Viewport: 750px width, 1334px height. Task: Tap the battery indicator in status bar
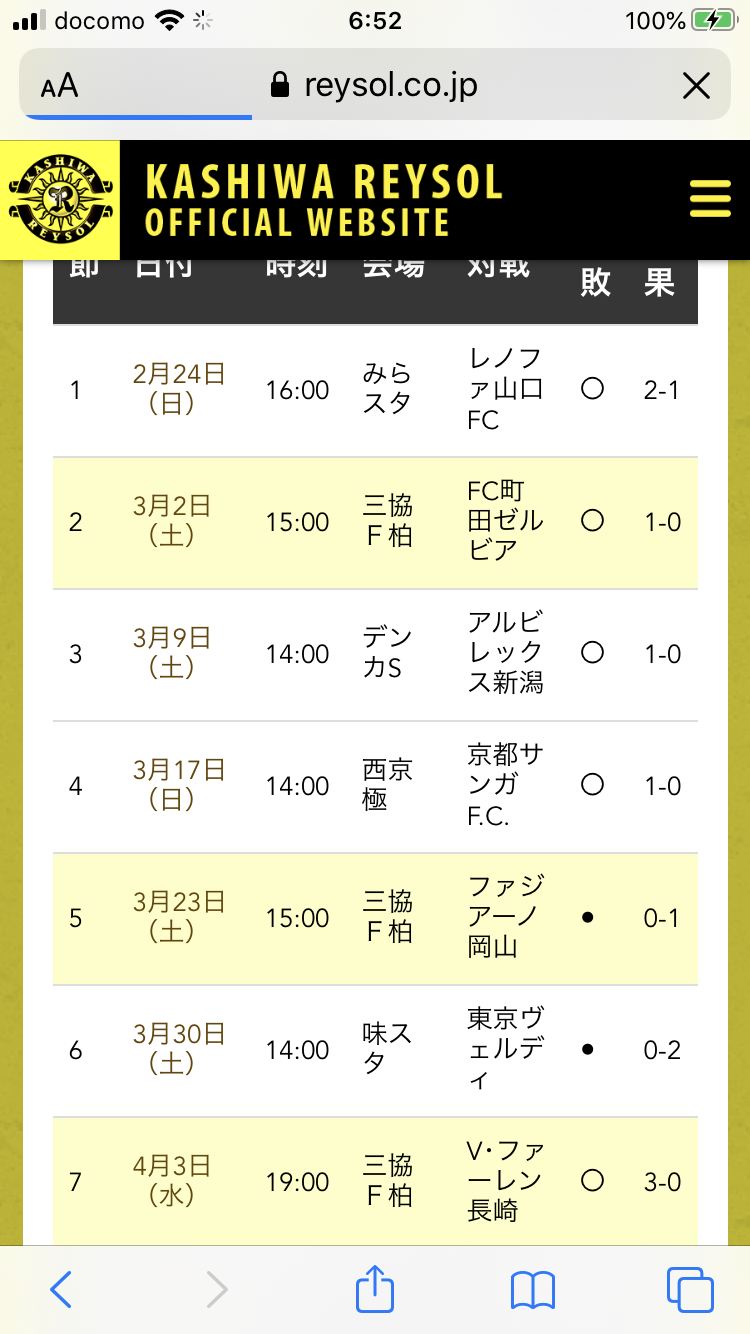712,20
